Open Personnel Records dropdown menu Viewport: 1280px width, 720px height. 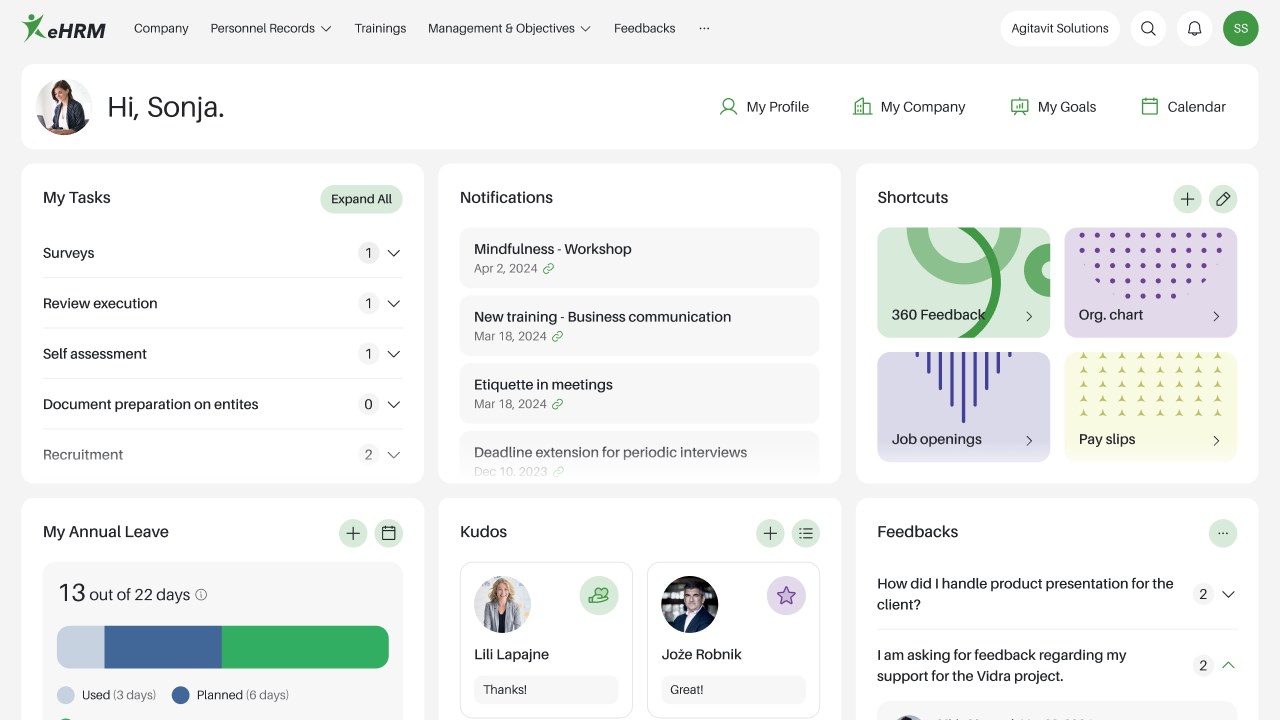tap(271, 28)
